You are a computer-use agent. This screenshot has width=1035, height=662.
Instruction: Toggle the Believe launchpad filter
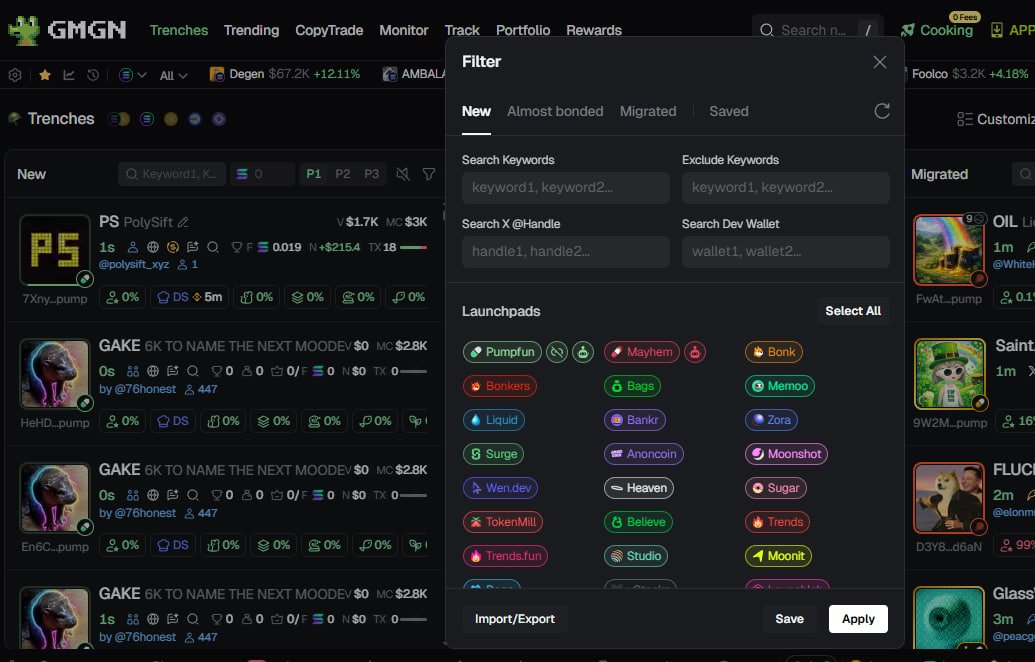638,522
